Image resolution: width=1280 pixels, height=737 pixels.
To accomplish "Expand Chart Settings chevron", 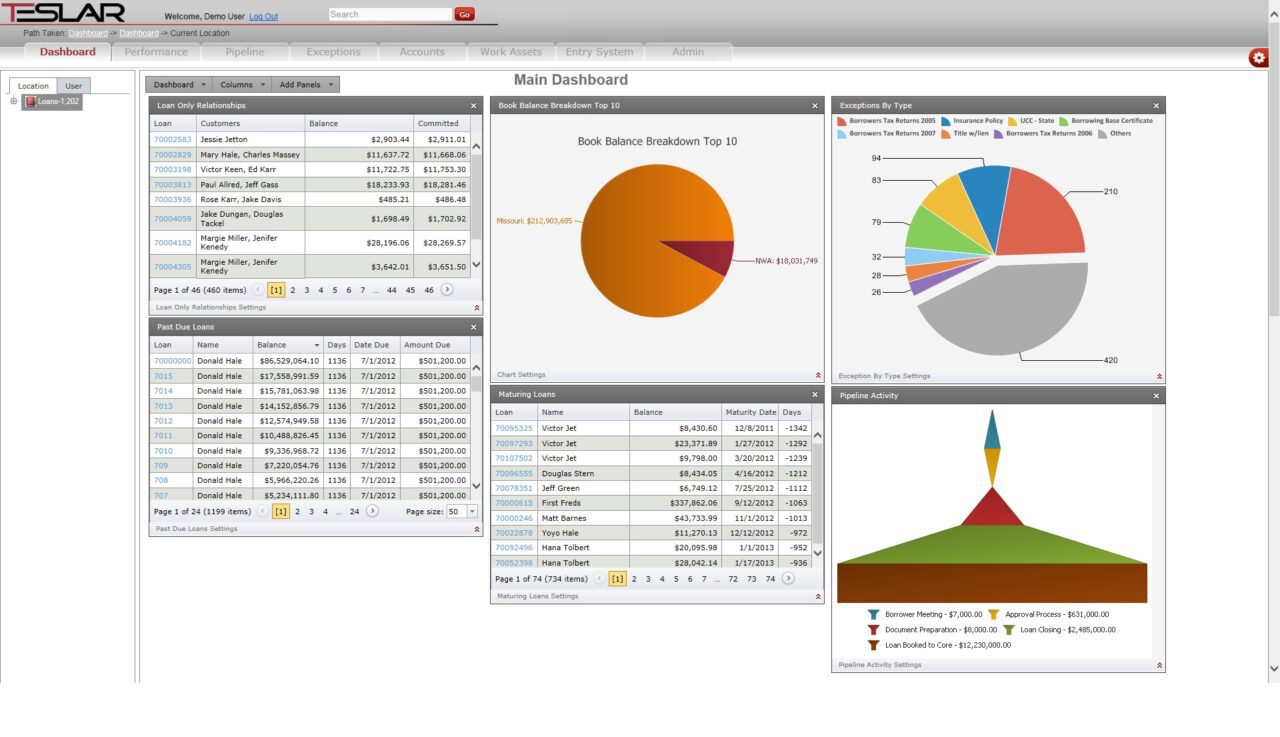I will point(818,375).
